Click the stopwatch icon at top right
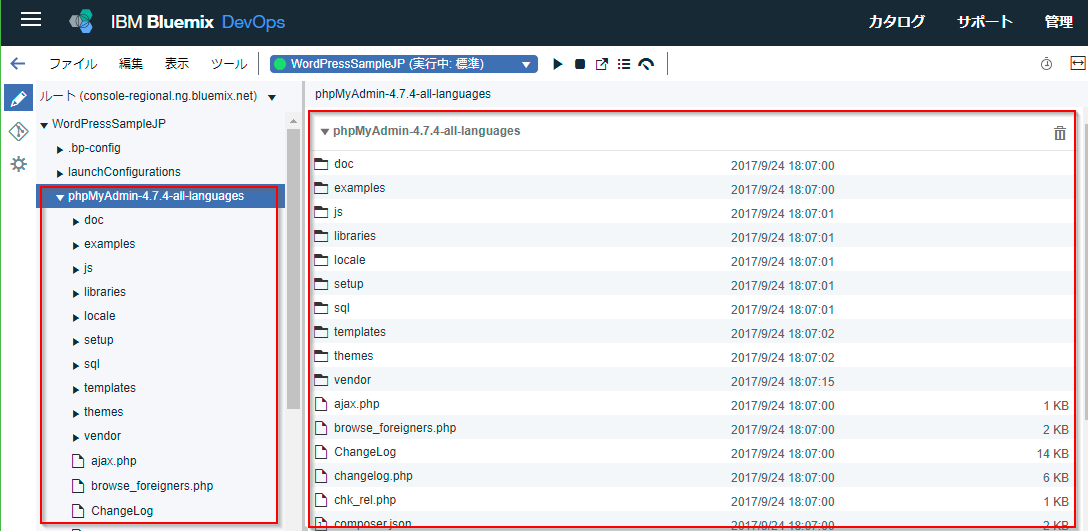Image resolution: width=1088 pixels, height=531 pixels. (x=1046, y=64)
